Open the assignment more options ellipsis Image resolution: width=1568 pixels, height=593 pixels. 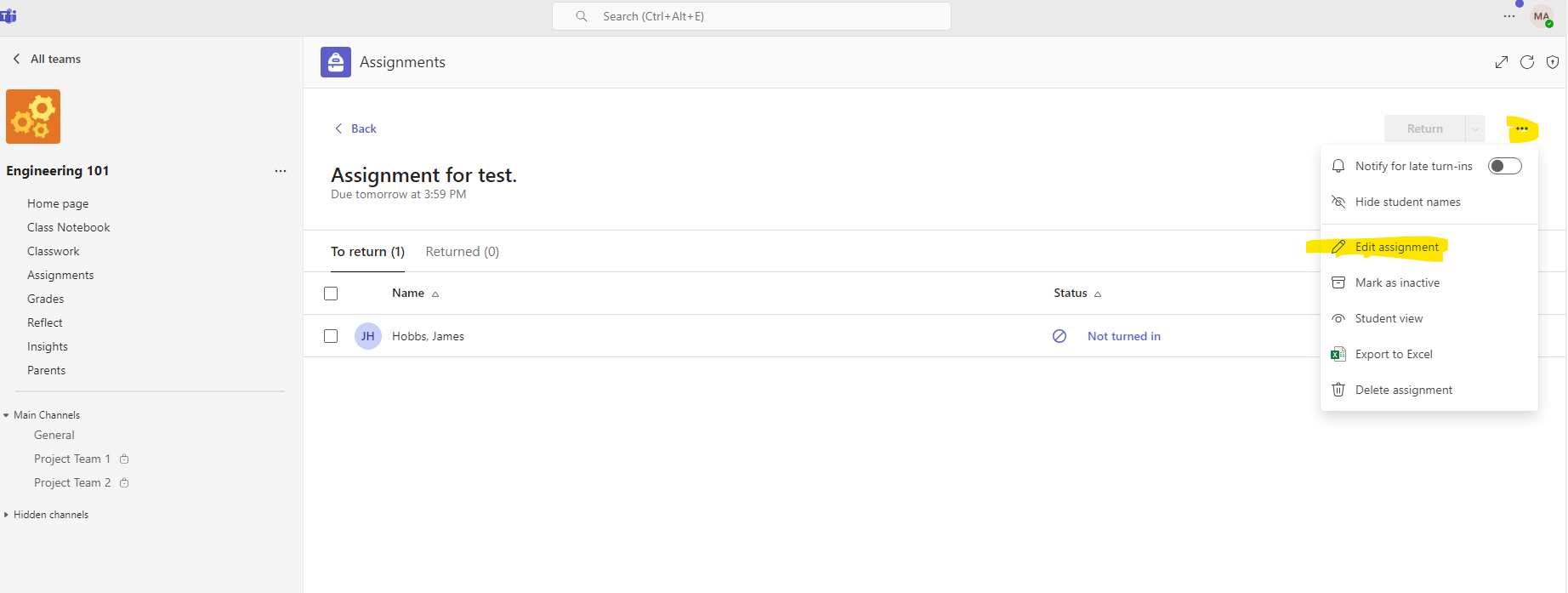click(x=1522, y=128)
